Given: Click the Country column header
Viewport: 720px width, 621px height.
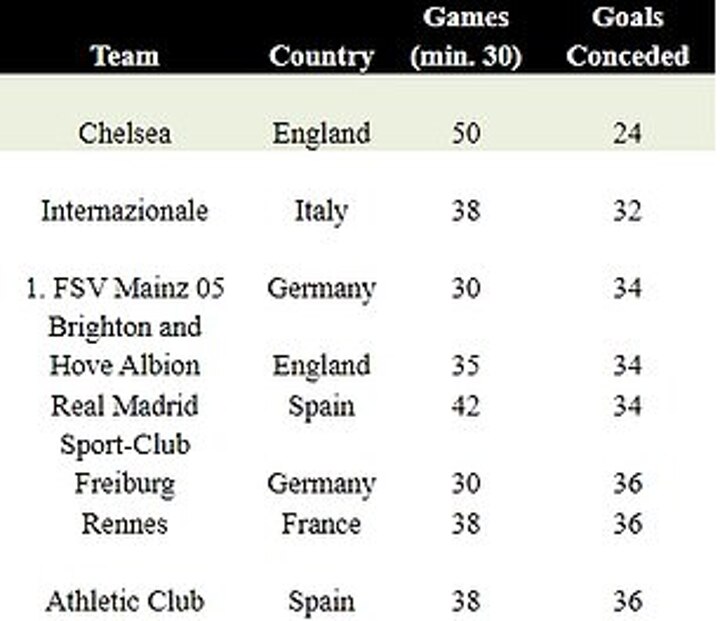Looking at the screenshot, I should 321,56.
